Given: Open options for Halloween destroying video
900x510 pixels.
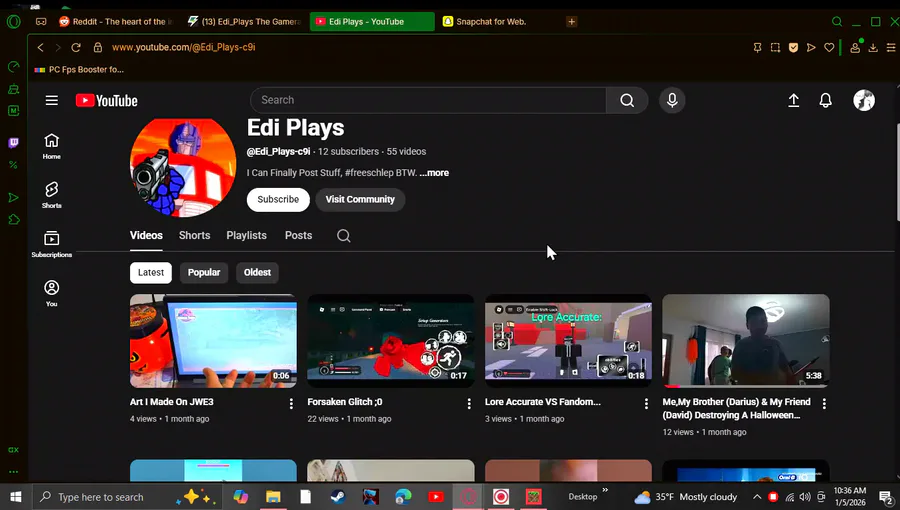Looking at the screenshot, I should pos(824,404).
